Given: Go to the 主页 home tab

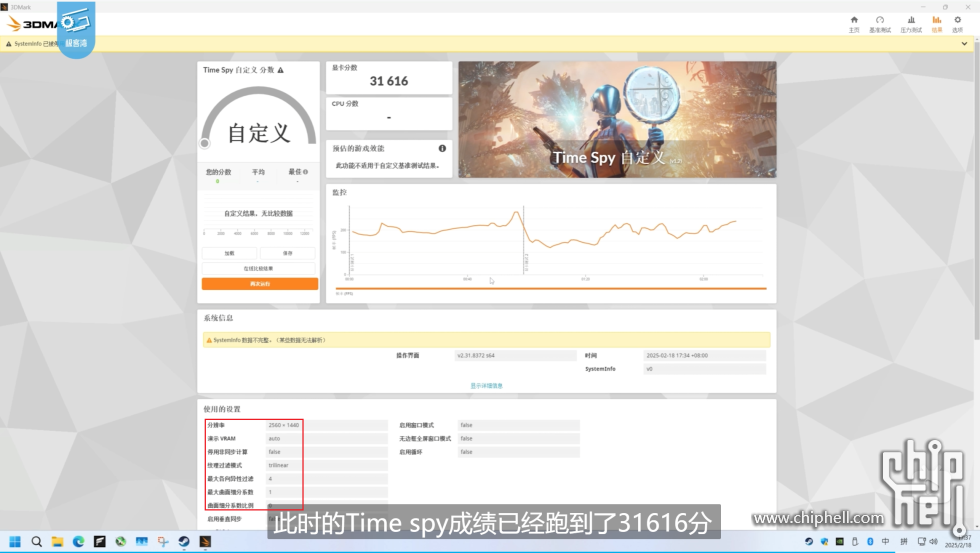Looking at the screenshot, I should pyautogui.click(x=854, y=24).
